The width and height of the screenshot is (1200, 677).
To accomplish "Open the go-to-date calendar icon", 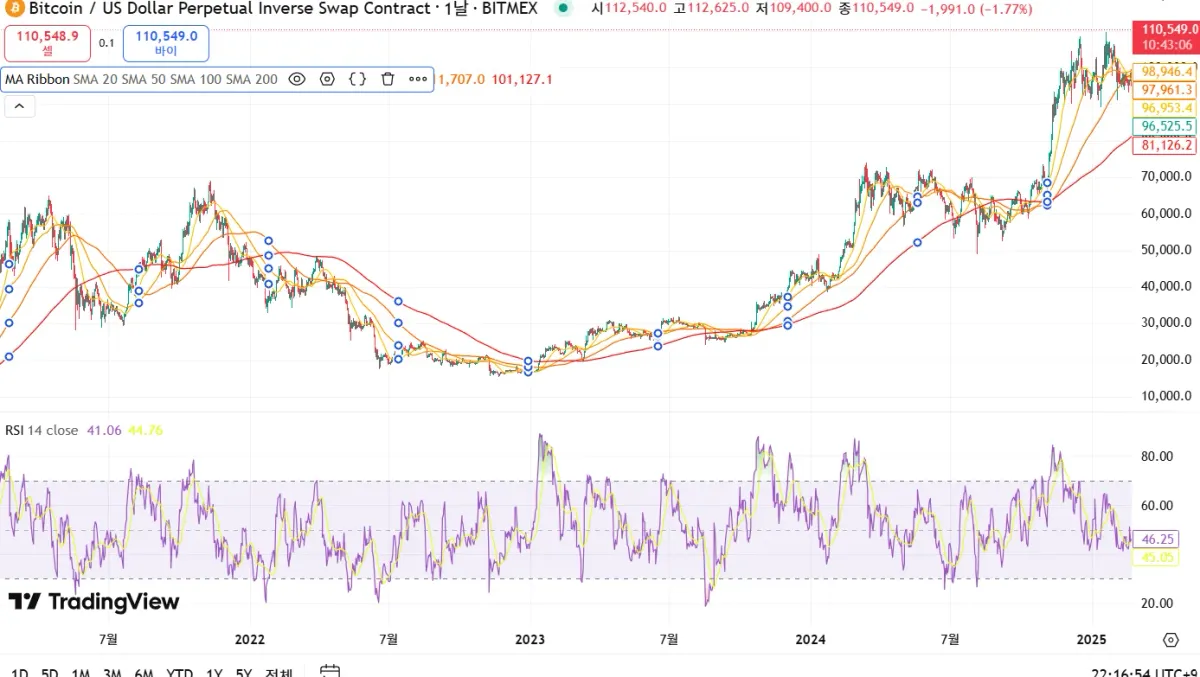I will [330, 671].
